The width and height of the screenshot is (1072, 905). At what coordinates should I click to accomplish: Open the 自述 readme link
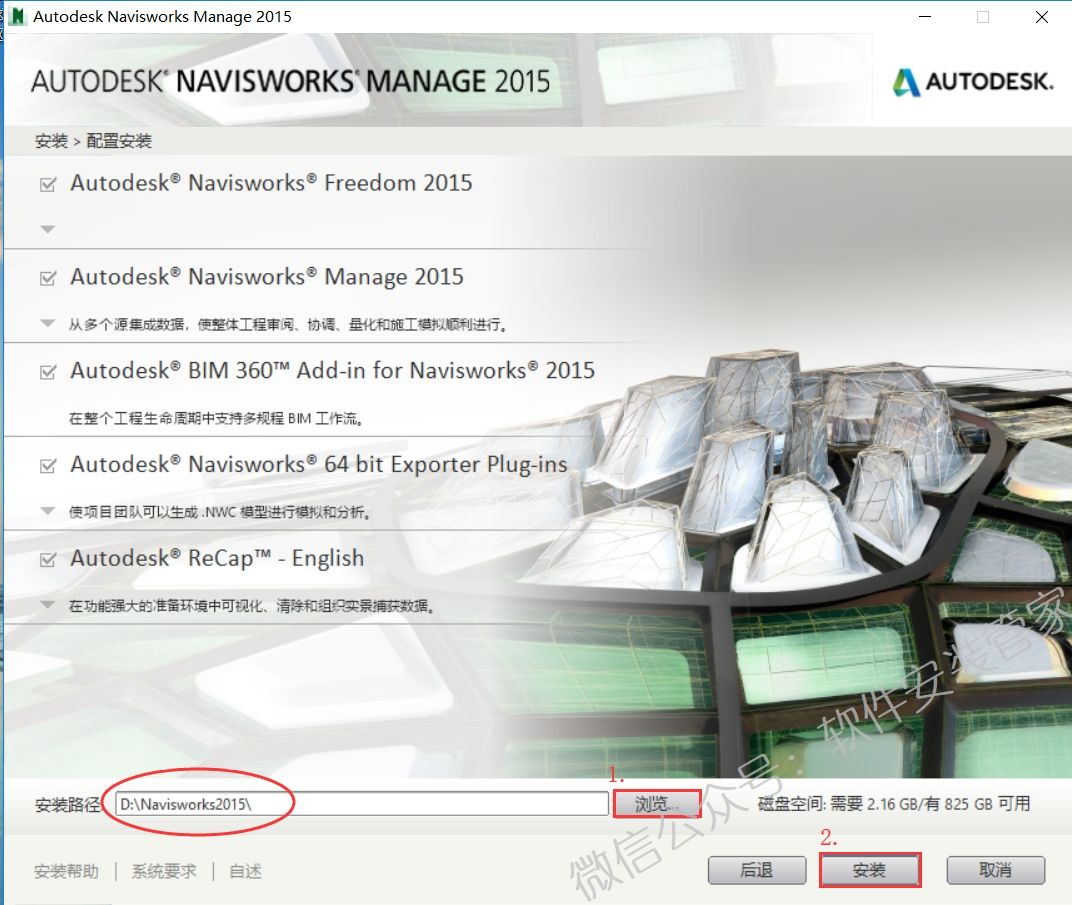(245, 871)
